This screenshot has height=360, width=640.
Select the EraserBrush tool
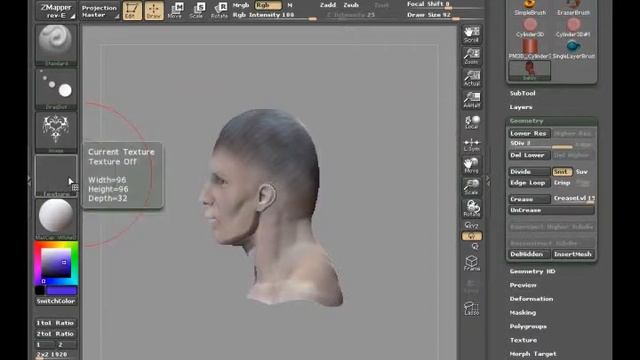point(573,8)
